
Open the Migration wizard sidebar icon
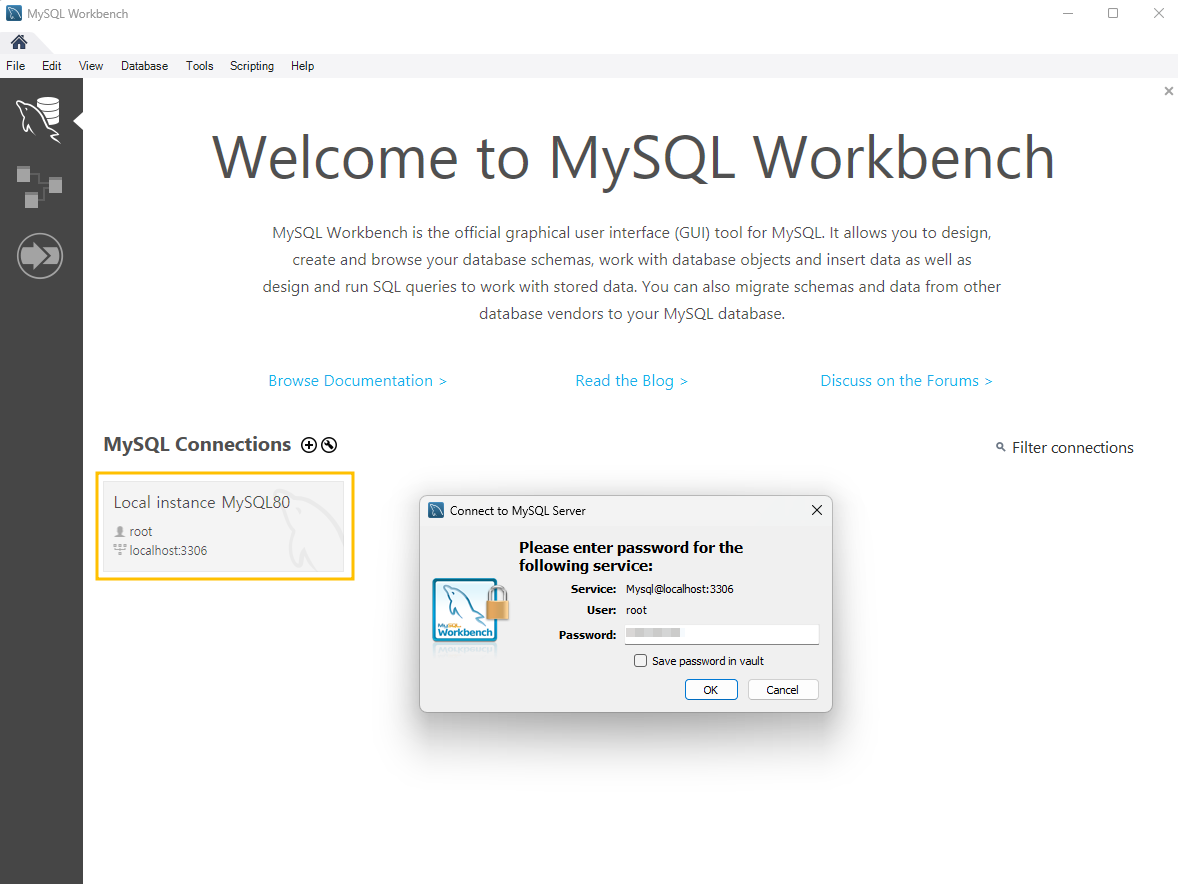[x=40, y=256]
